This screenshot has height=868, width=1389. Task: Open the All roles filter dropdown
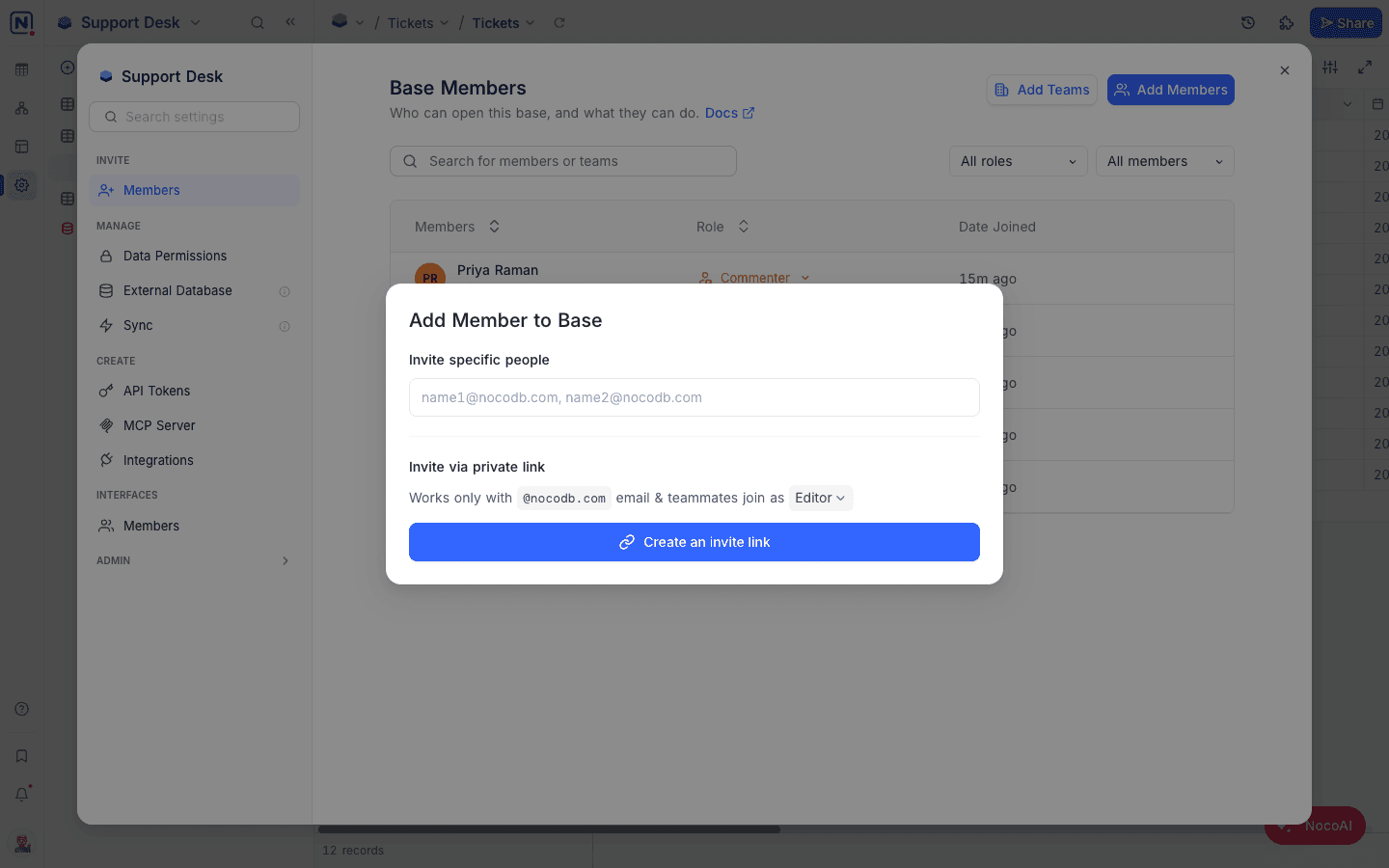tap(1019, 161)
